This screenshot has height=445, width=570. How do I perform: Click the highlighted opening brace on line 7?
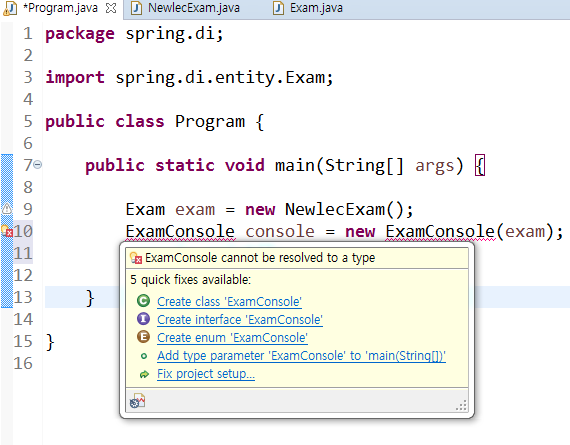click(x=480, y=166)
